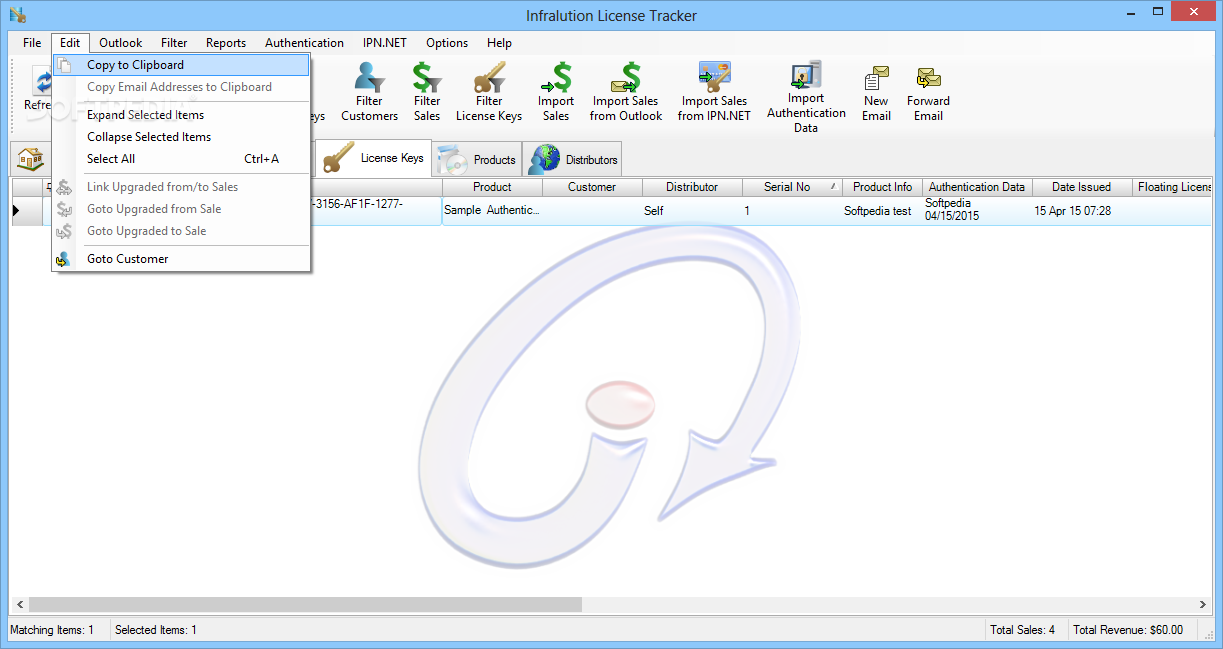Click the application icon in title bar
The height and width of the screenshot is (649, 1223).
tap(16, 15)
